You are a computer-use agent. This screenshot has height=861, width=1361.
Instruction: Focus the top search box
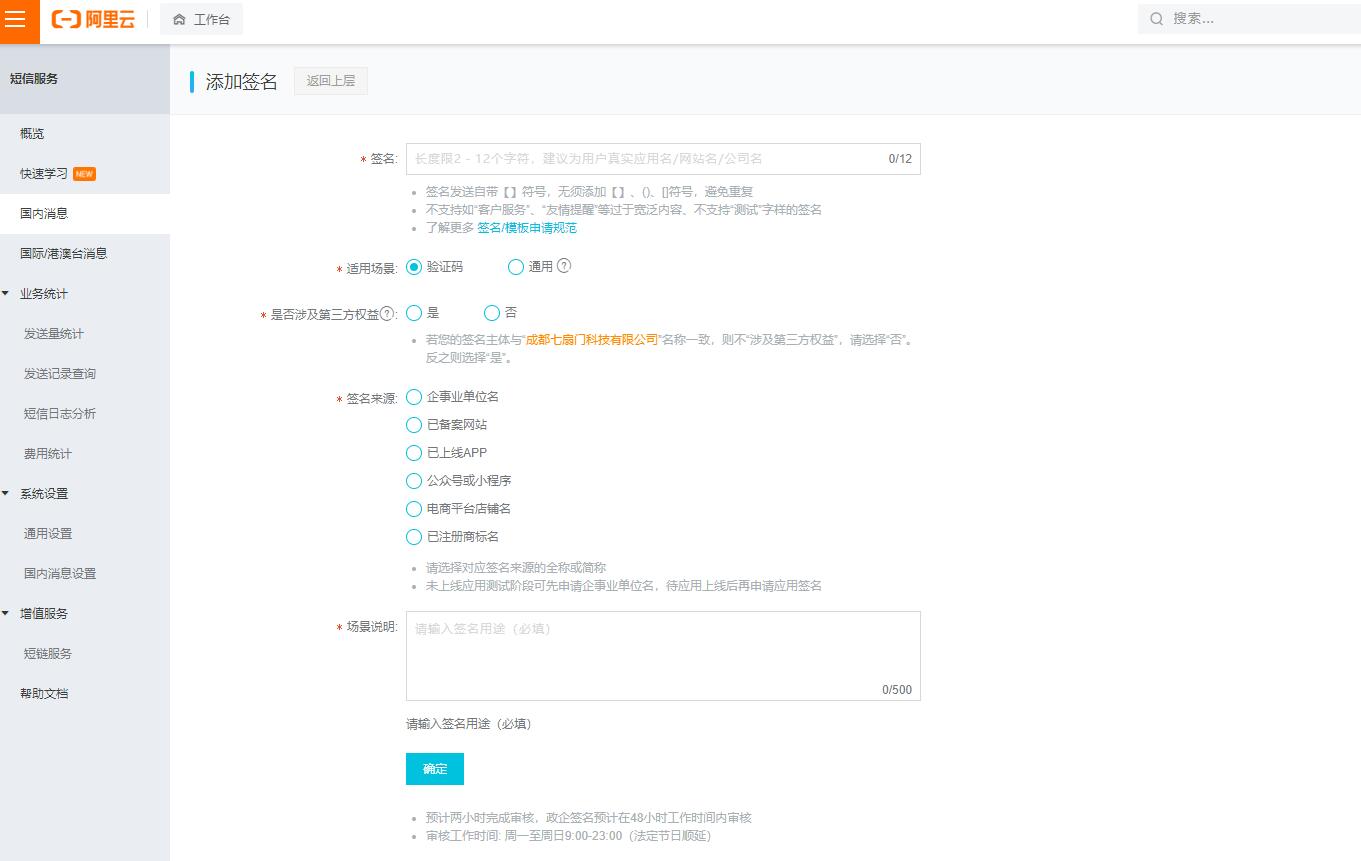[x=1249, y=19]
